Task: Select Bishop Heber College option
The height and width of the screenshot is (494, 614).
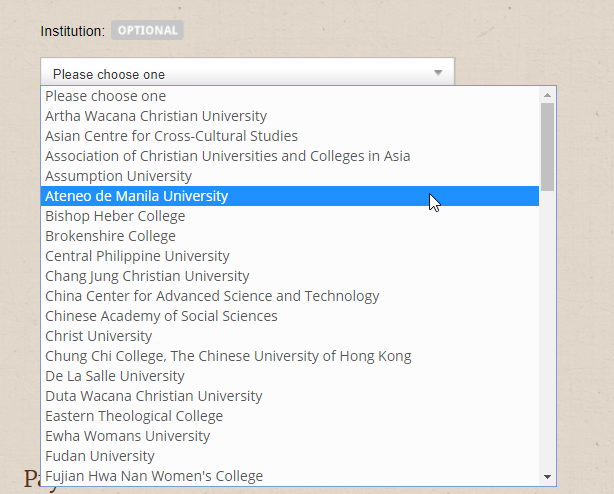Action: coord(115,216)
